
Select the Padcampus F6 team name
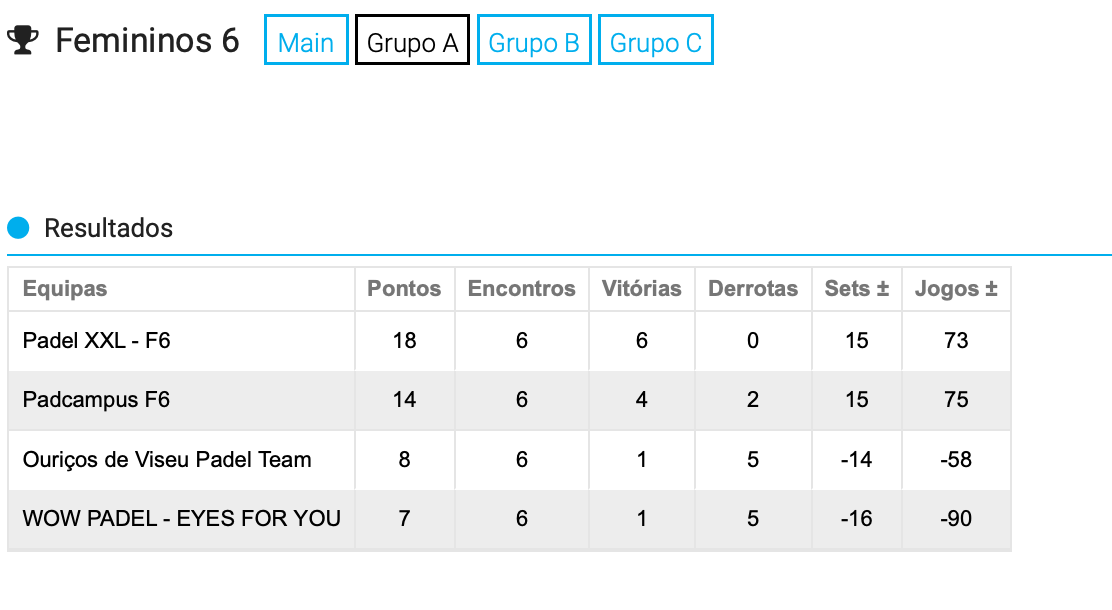coord(96,399)
